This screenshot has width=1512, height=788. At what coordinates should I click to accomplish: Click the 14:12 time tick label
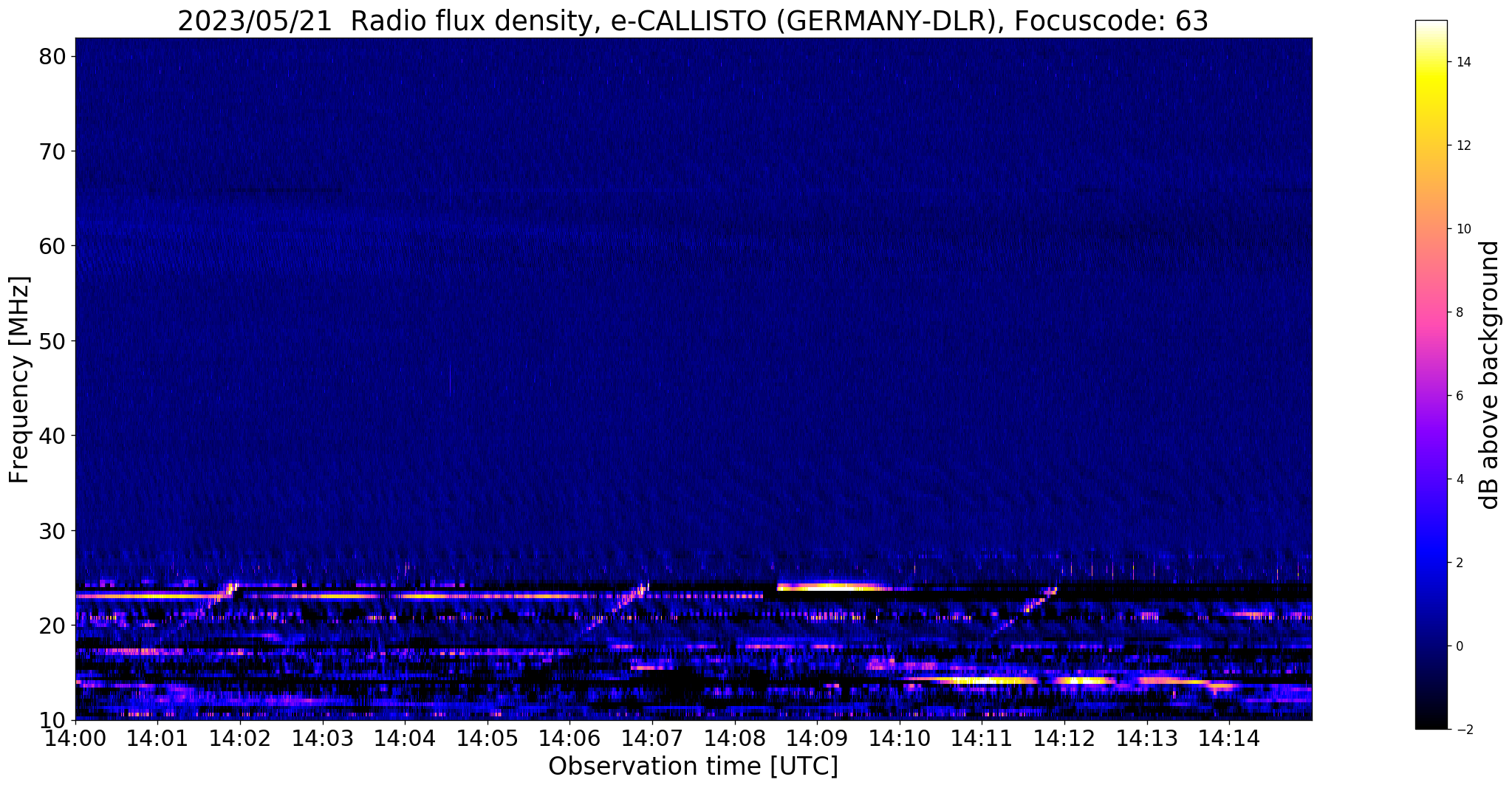point(1064,739)
